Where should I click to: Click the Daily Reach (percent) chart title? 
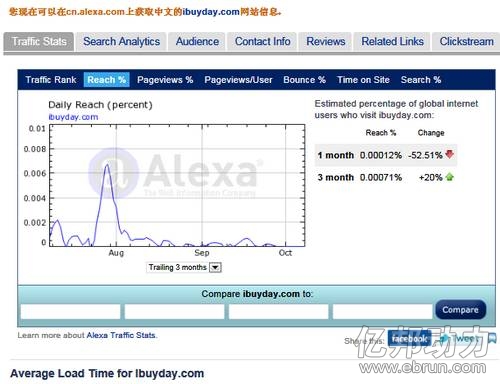tap(100, 105)
